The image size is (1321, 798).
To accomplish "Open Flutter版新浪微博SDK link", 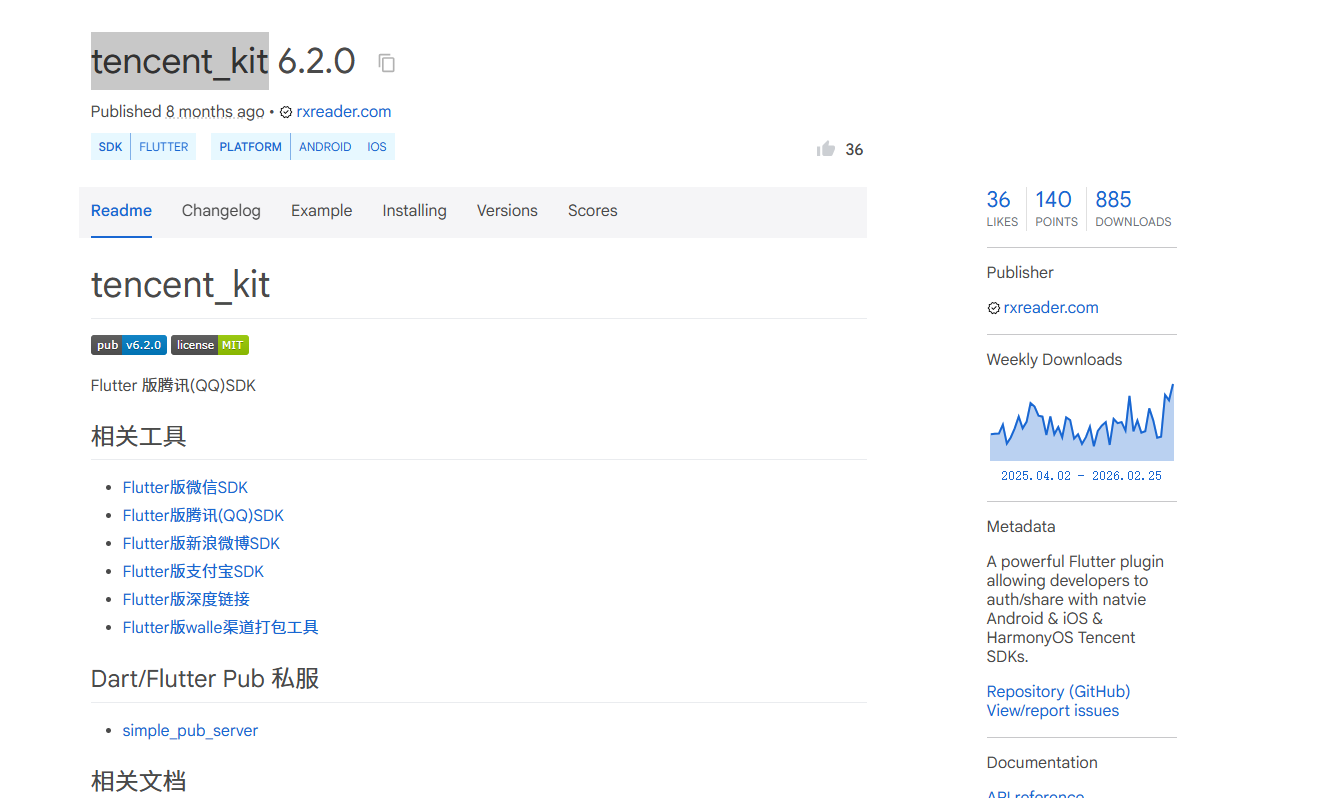I will [x=201, y=544].
